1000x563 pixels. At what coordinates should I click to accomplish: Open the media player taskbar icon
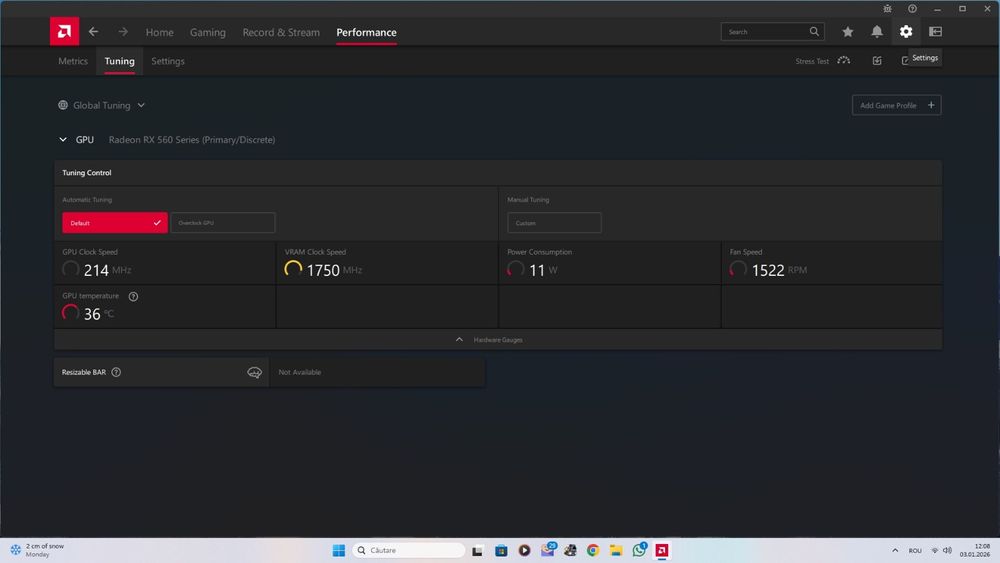pos(524,550)
